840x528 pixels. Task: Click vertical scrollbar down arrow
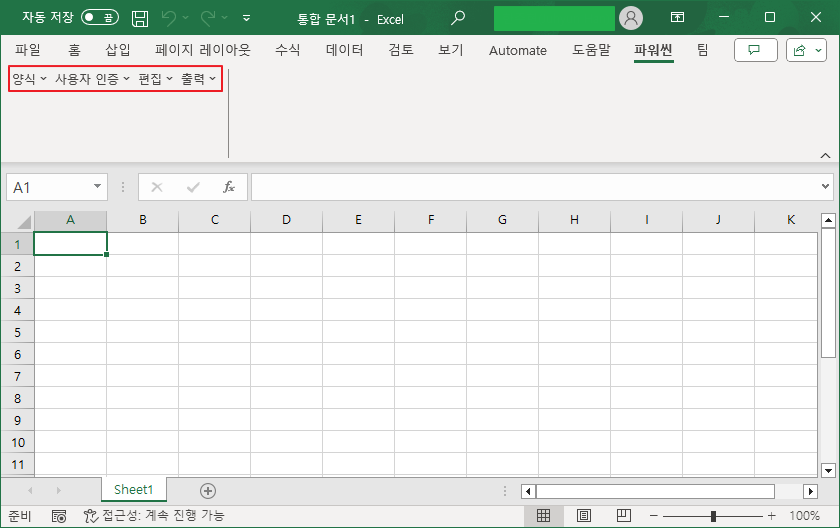click(x=828, y=471)
